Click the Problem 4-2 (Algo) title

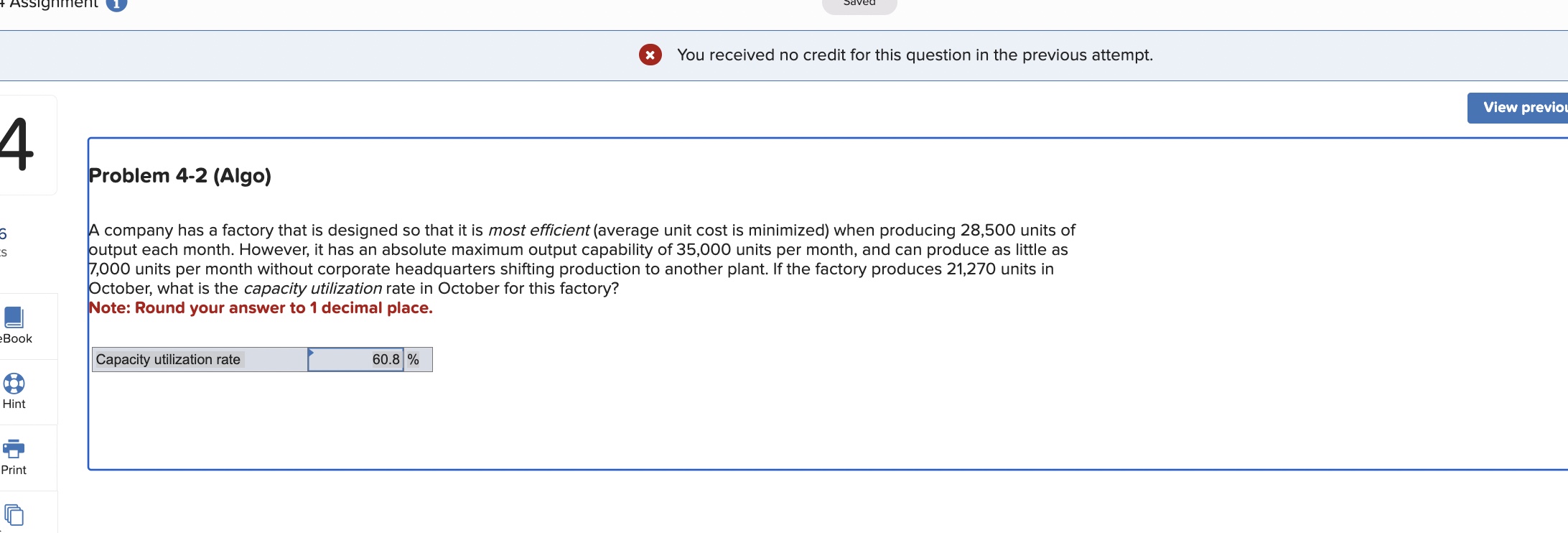[x=179, y=175]
